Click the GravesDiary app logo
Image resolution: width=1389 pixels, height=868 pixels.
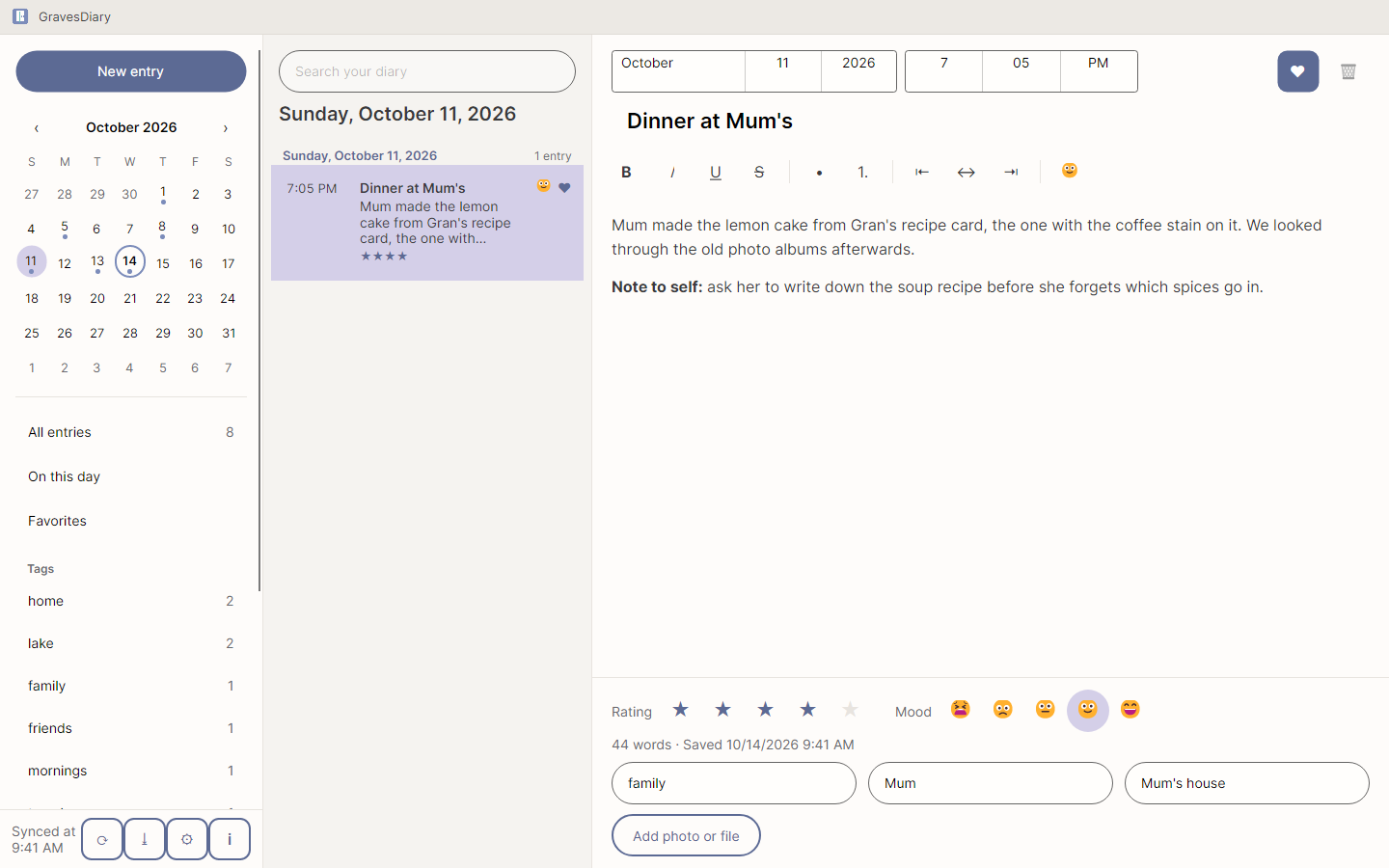20,16
